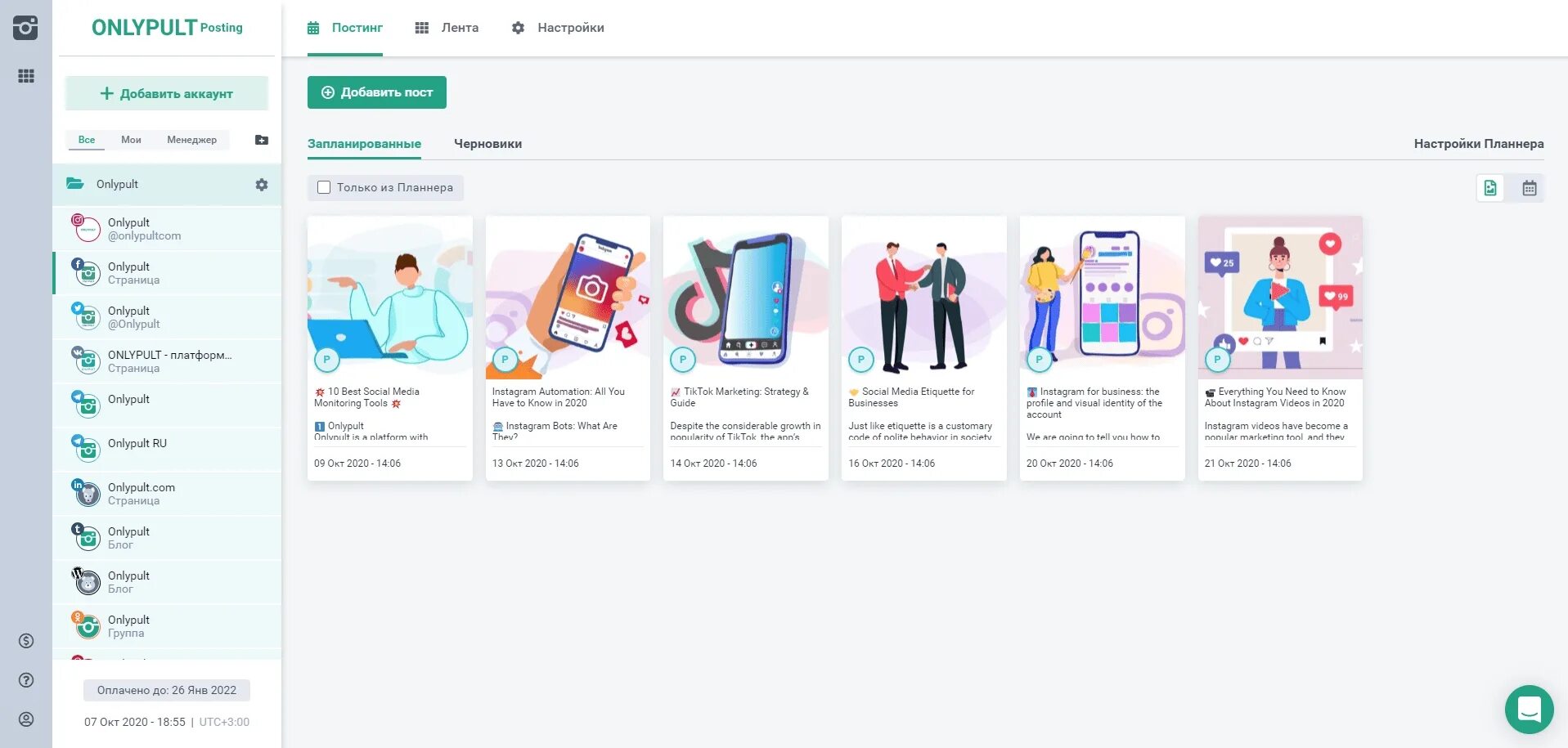Open the user profile icon

click(26, 719)
